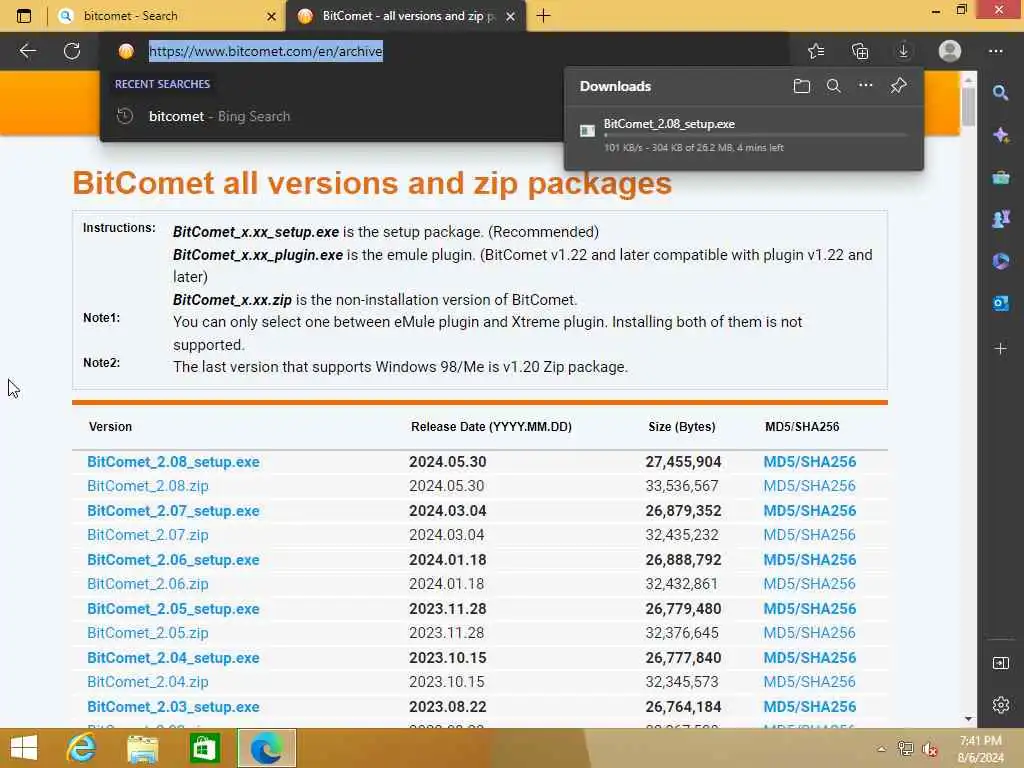Click the Downloads toolbar arrow icon
The height and width of the screenshot is (768, 1024).
pyautogui.click(x=904, y=51)
